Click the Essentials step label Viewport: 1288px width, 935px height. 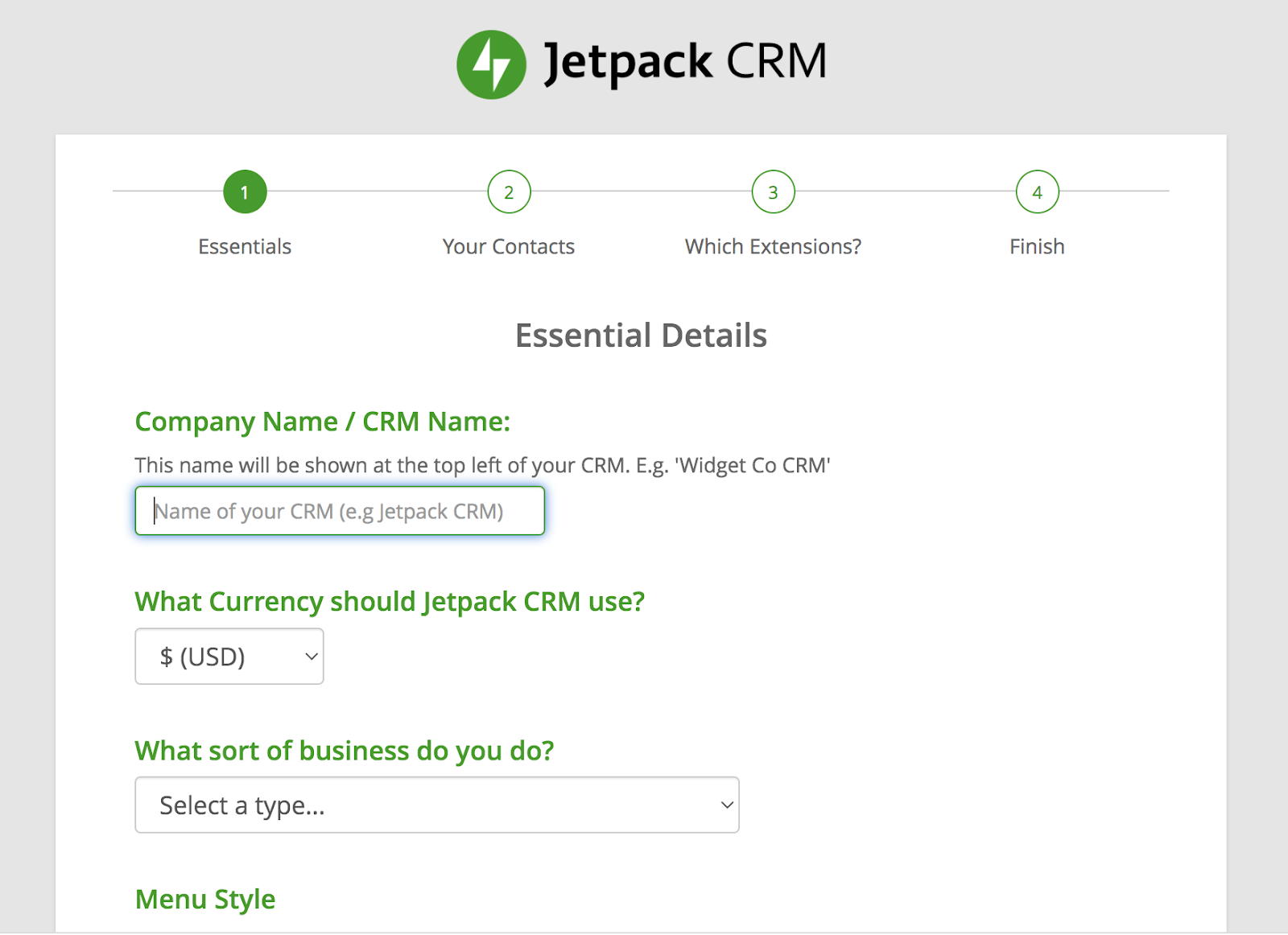tap(245, 246)
